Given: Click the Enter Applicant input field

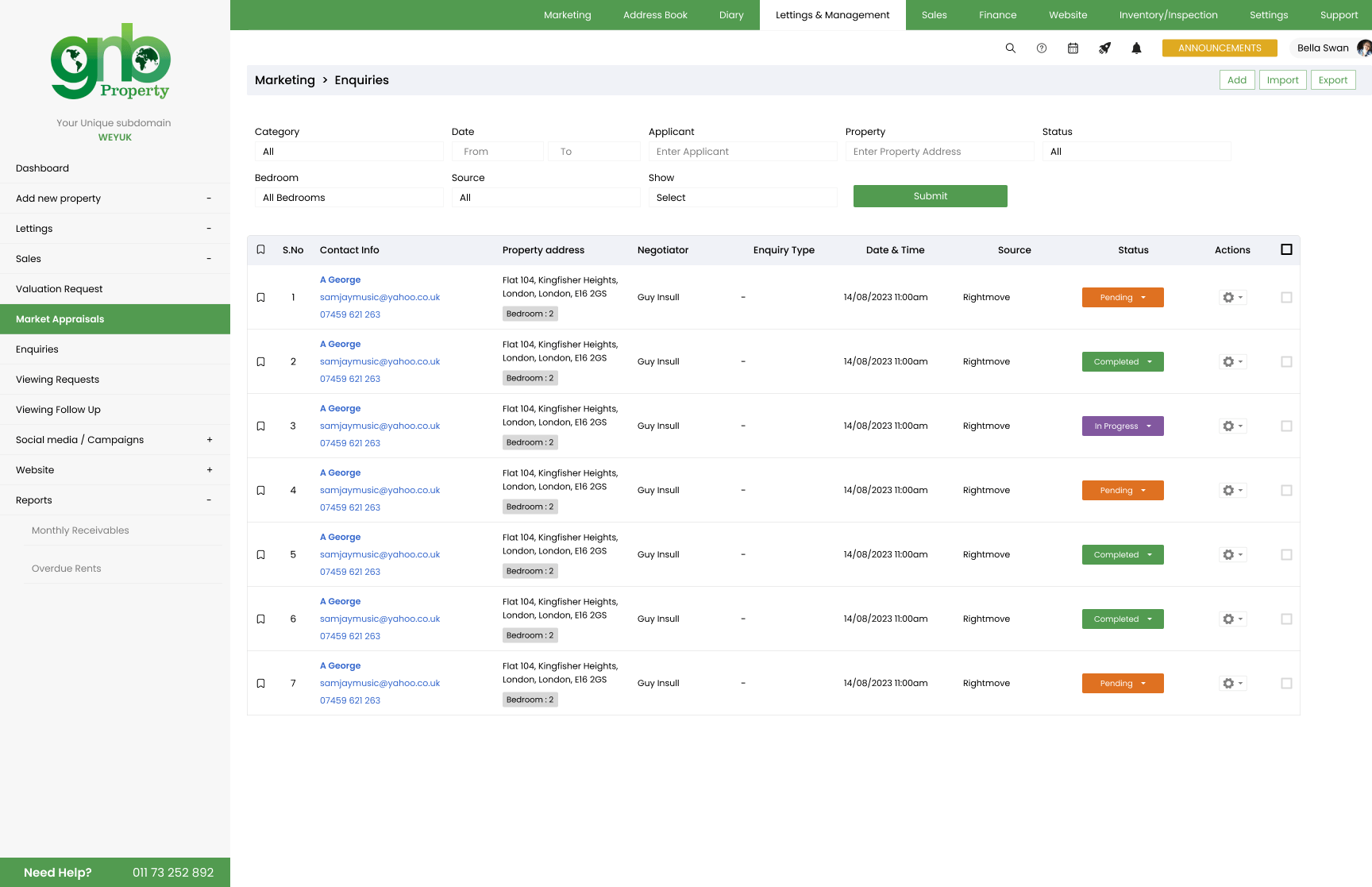Looking at the screenshot, I should tap(742, 152).
